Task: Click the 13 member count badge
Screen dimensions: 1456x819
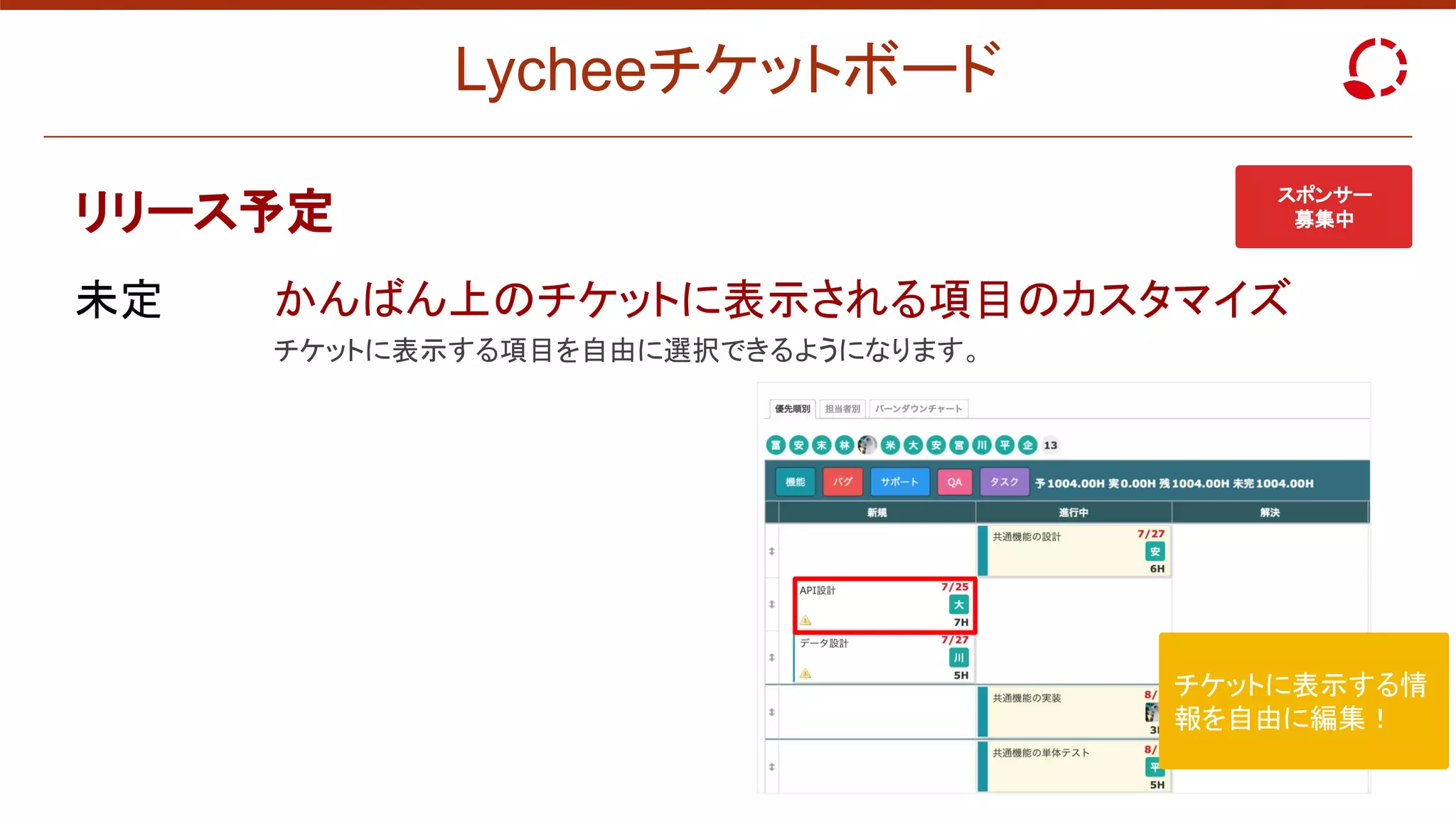Action: (1050, 445)
